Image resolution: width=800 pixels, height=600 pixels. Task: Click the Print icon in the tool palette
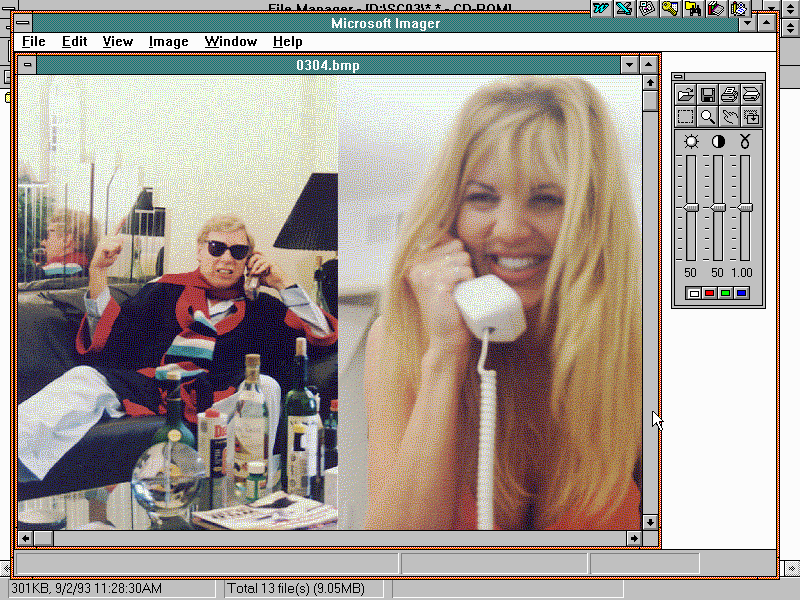click(x=730, y=95)
